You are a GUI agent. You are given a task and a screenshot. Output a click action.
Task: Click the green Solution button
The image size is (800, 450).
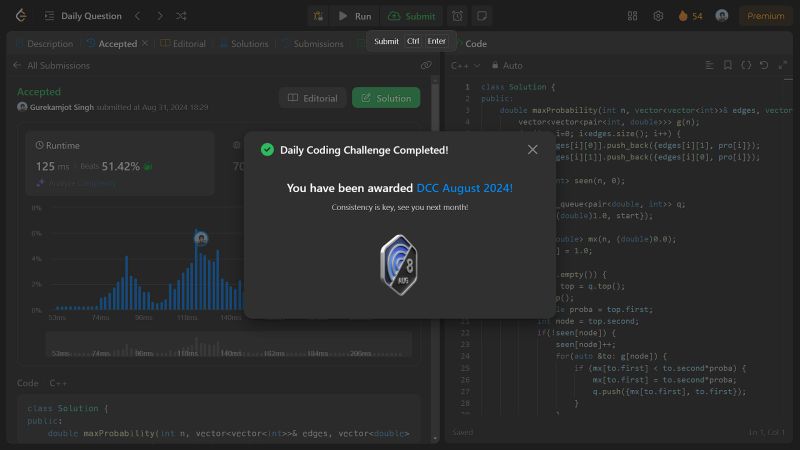point(386,98)
